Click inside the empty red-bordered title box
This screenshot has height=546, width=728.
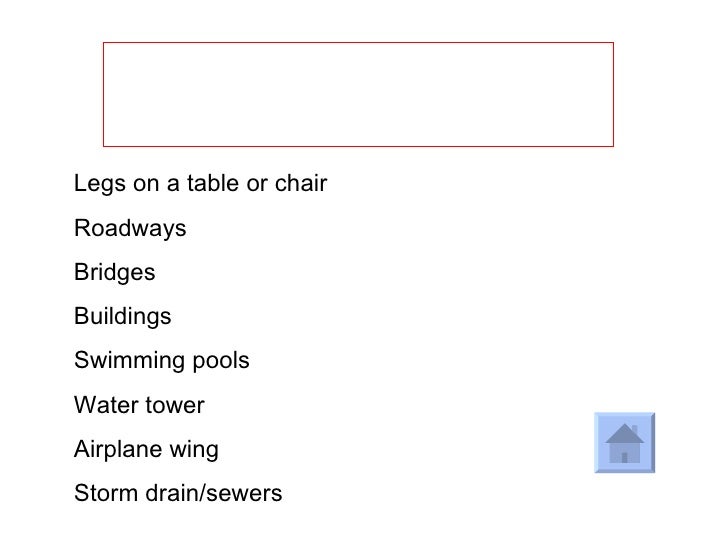click(x=358, y=95)
